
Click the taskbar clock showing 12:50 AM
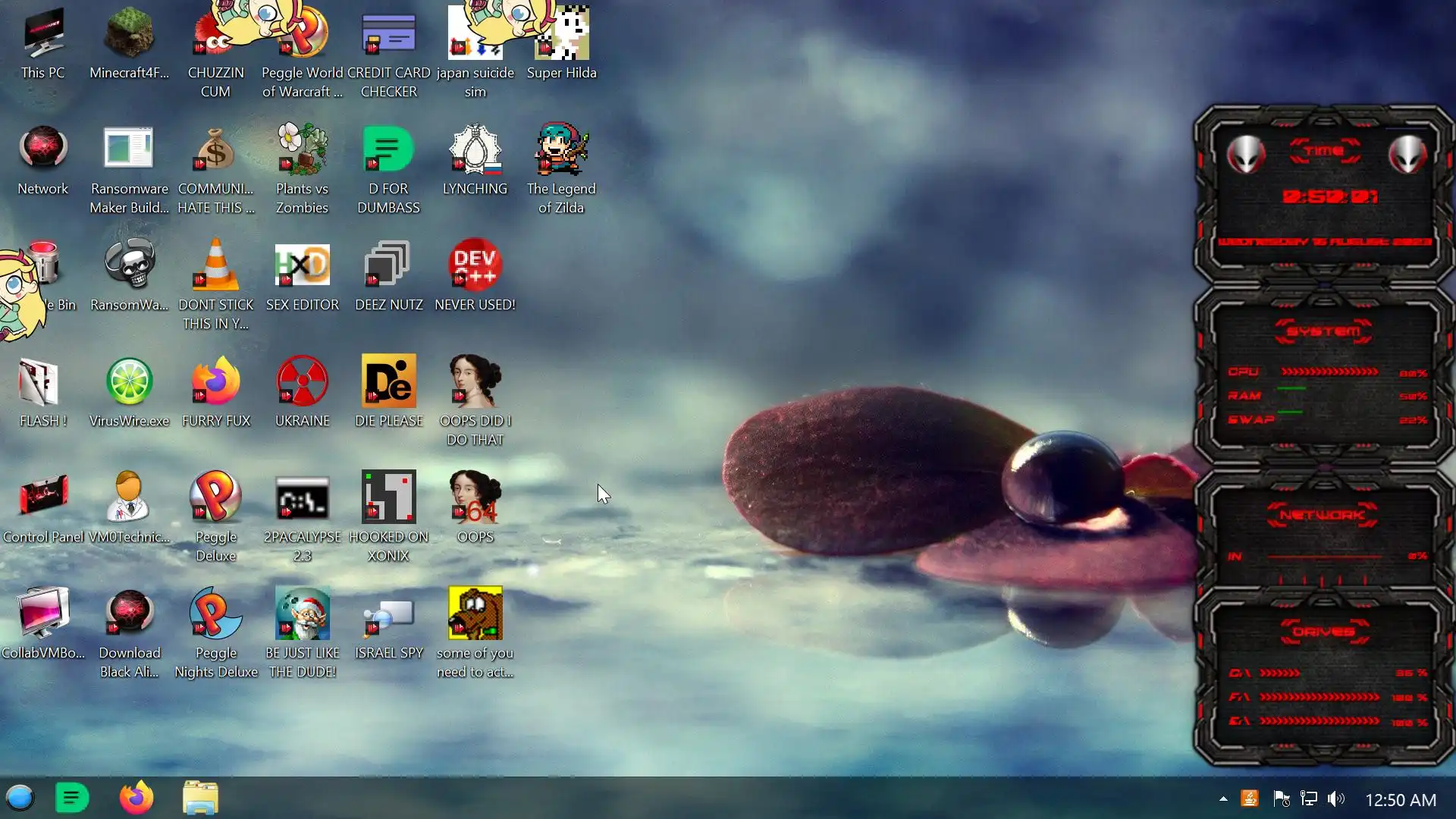coord(1400,799)
